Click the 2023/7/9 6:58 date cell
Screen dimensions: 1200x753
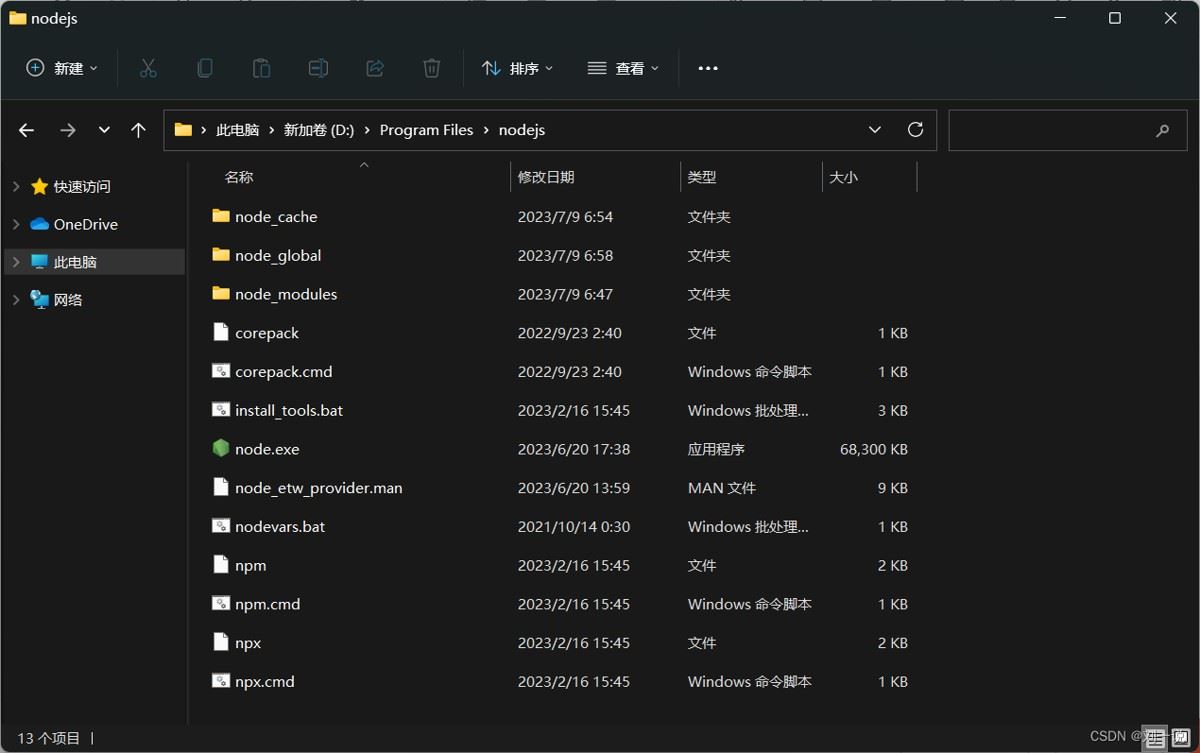click(565, 255)
